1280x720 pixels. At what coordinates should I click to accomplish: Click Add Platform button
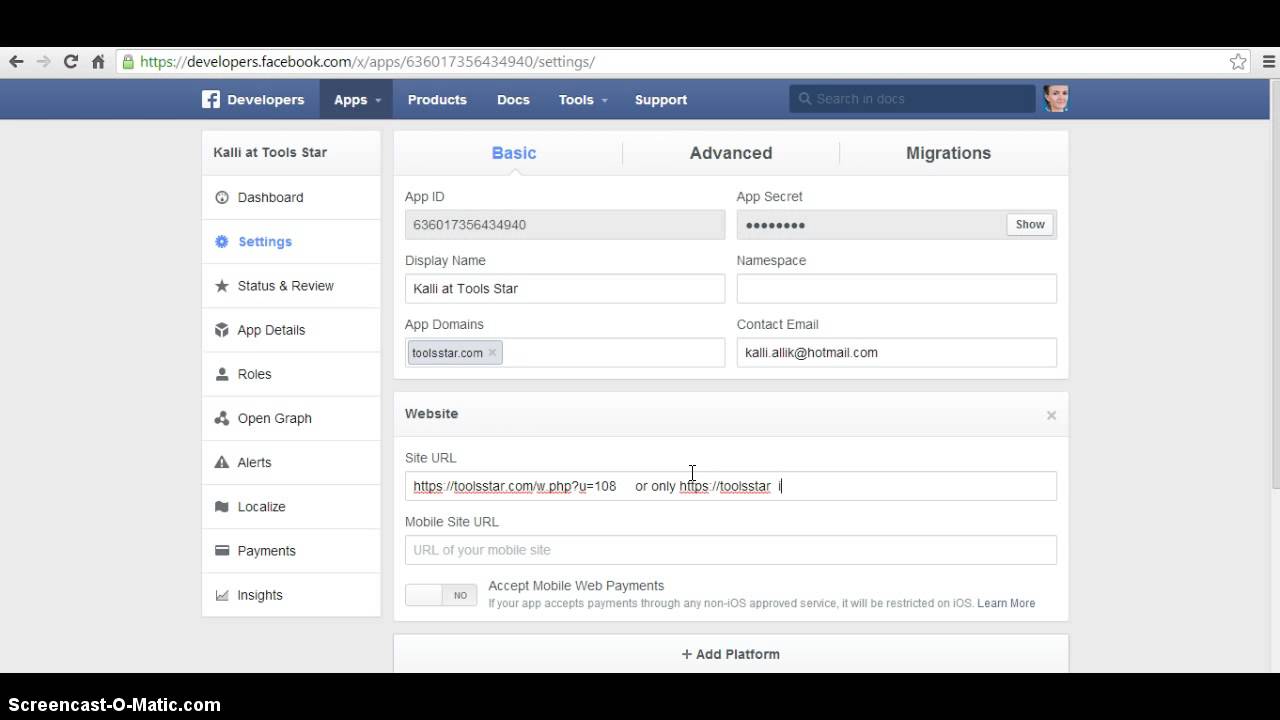click(x=731, y=654)
